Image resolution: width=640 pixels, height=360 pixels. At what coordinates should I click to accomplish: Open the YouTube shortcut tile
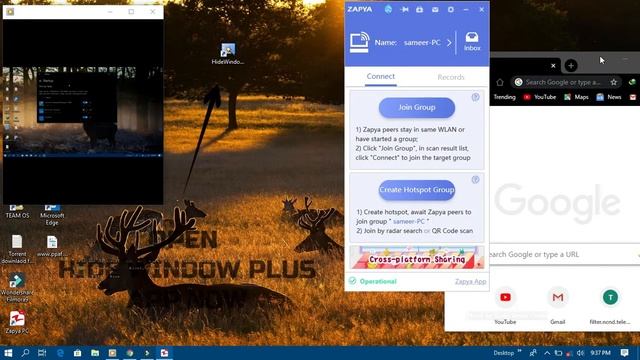(505, 305)
